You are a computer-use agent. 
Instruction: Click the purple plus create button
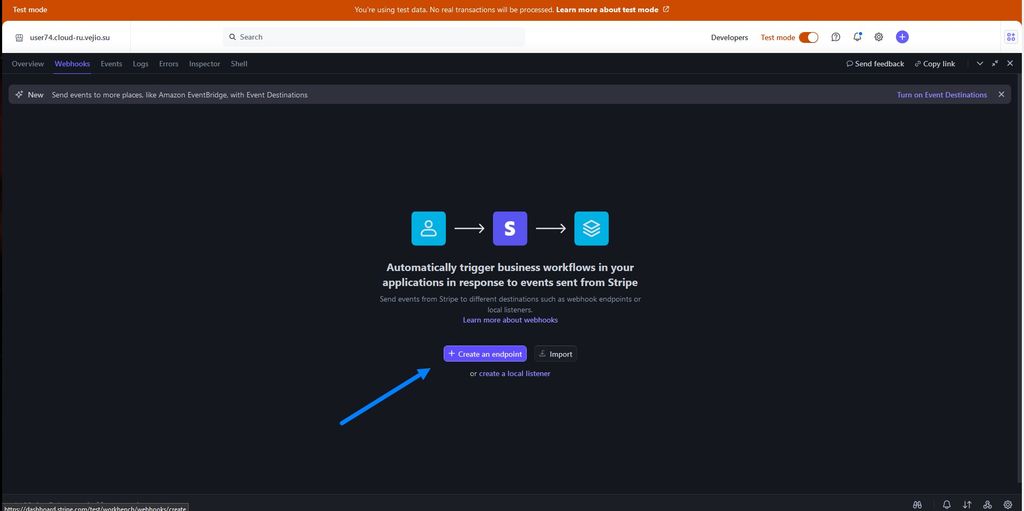[902, 37]
